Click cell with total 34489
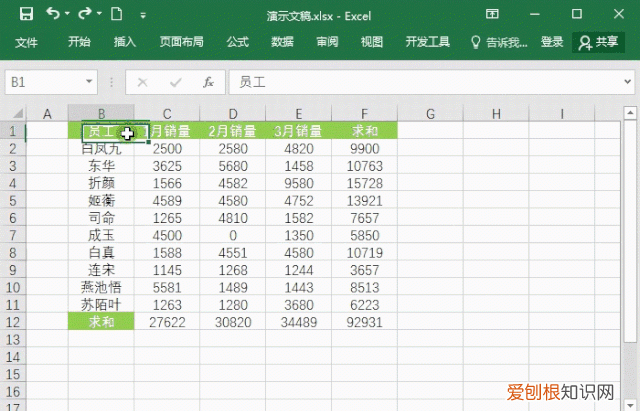 pos(299,322)
